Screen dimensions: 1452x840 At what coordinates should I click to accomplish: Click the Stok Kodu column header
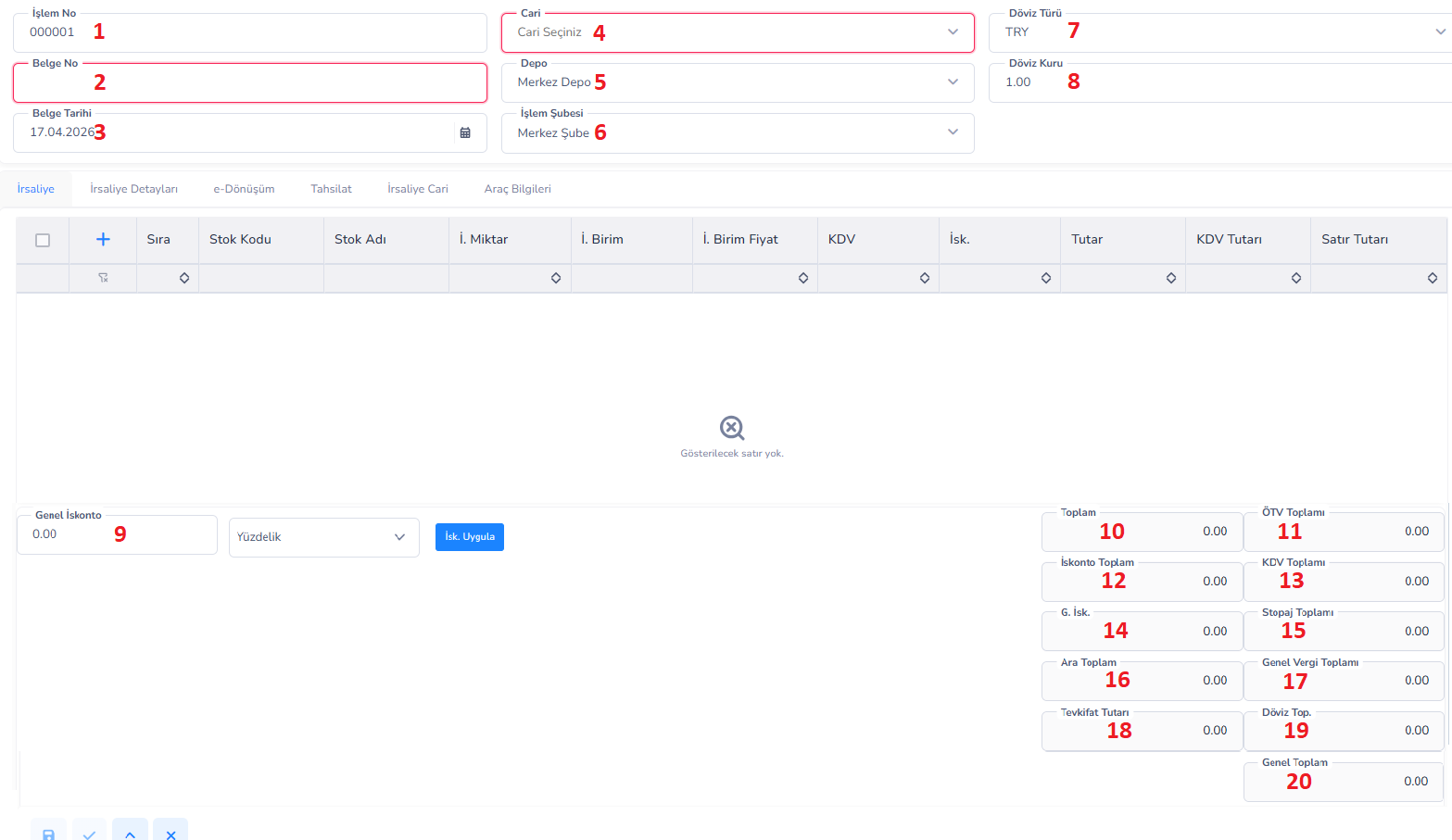[x=241, y=240]
